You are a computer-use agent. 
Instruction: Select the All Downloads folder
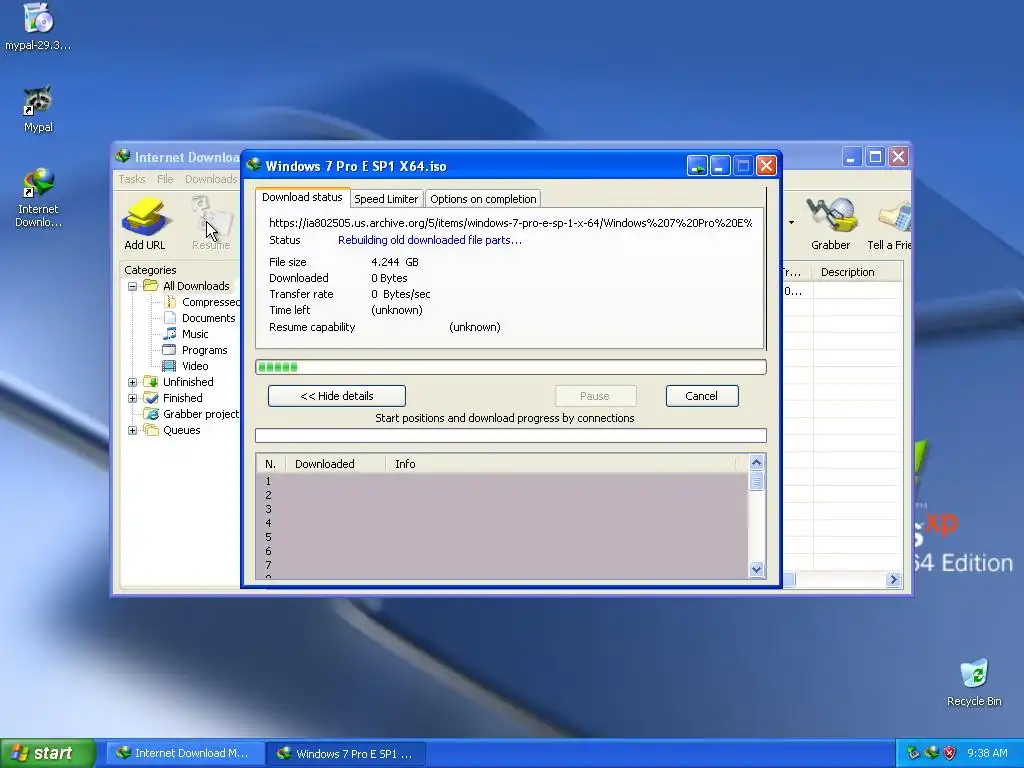click(187, 286)
